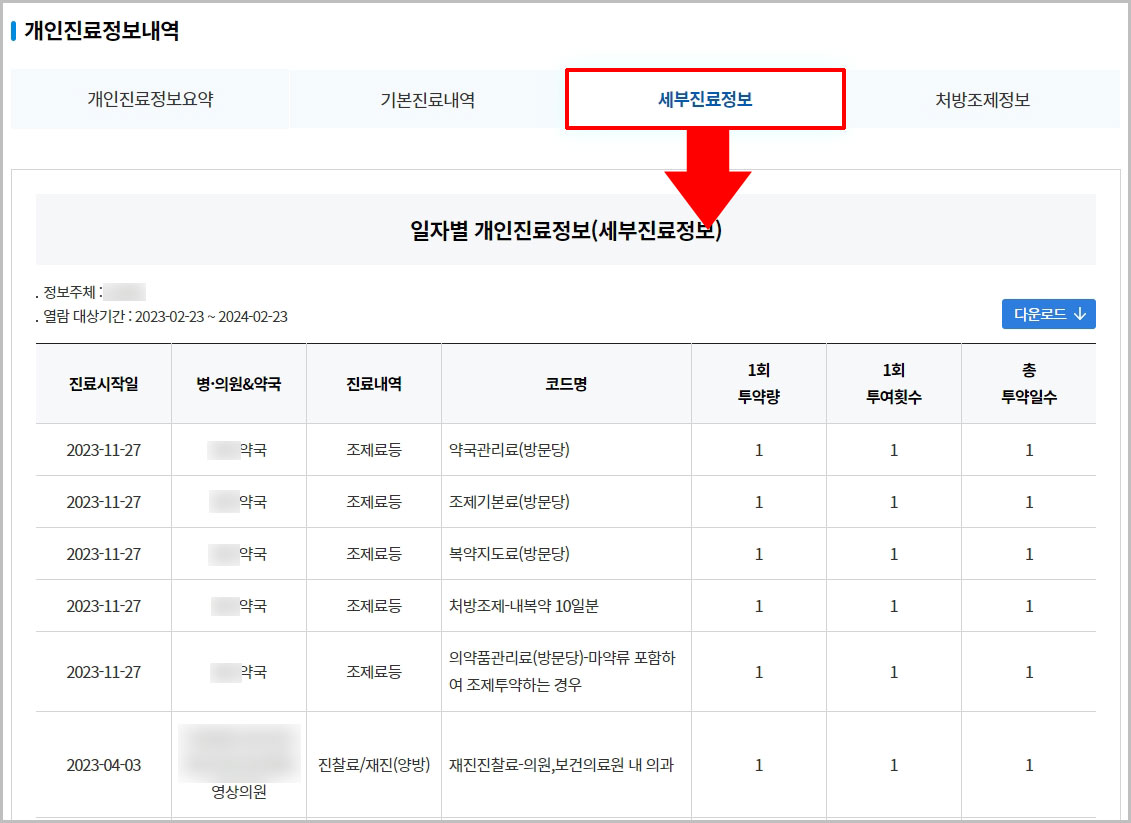Click the 병·의원&약국 column header
Viewport: 1131px width, 823px height.
pos(238,383)
